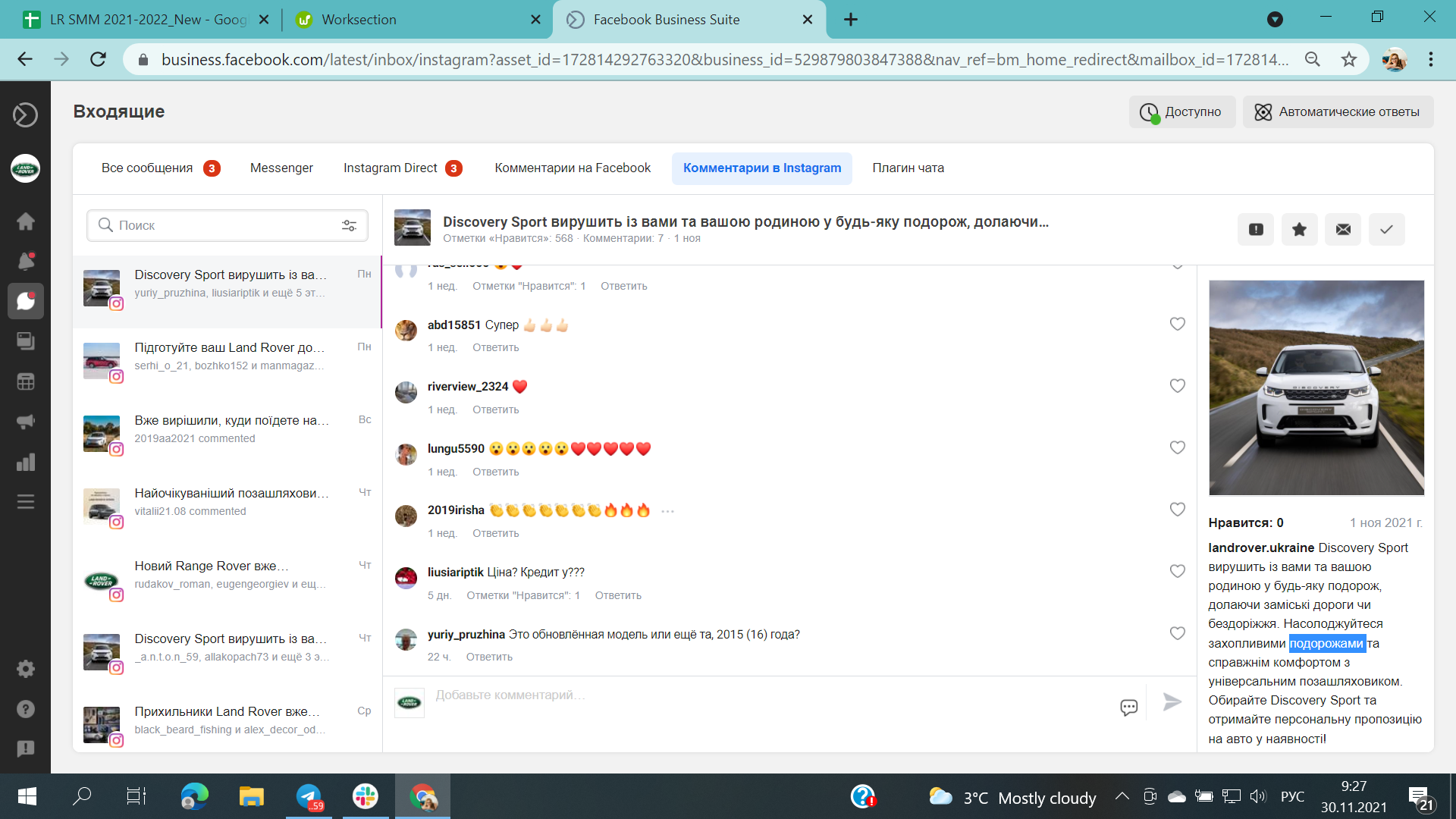Open Прихильники Land Rover вже conversation

(x=227, y=721)
